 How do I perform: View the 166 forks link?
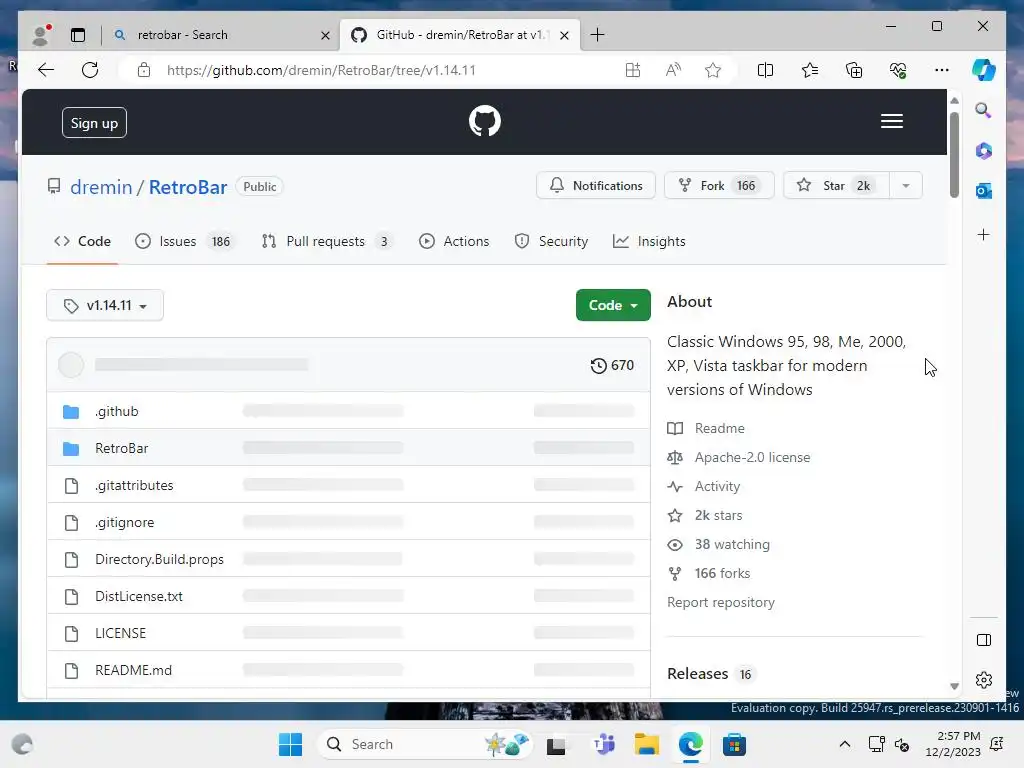pyautogui.click(x=709, y=573)
